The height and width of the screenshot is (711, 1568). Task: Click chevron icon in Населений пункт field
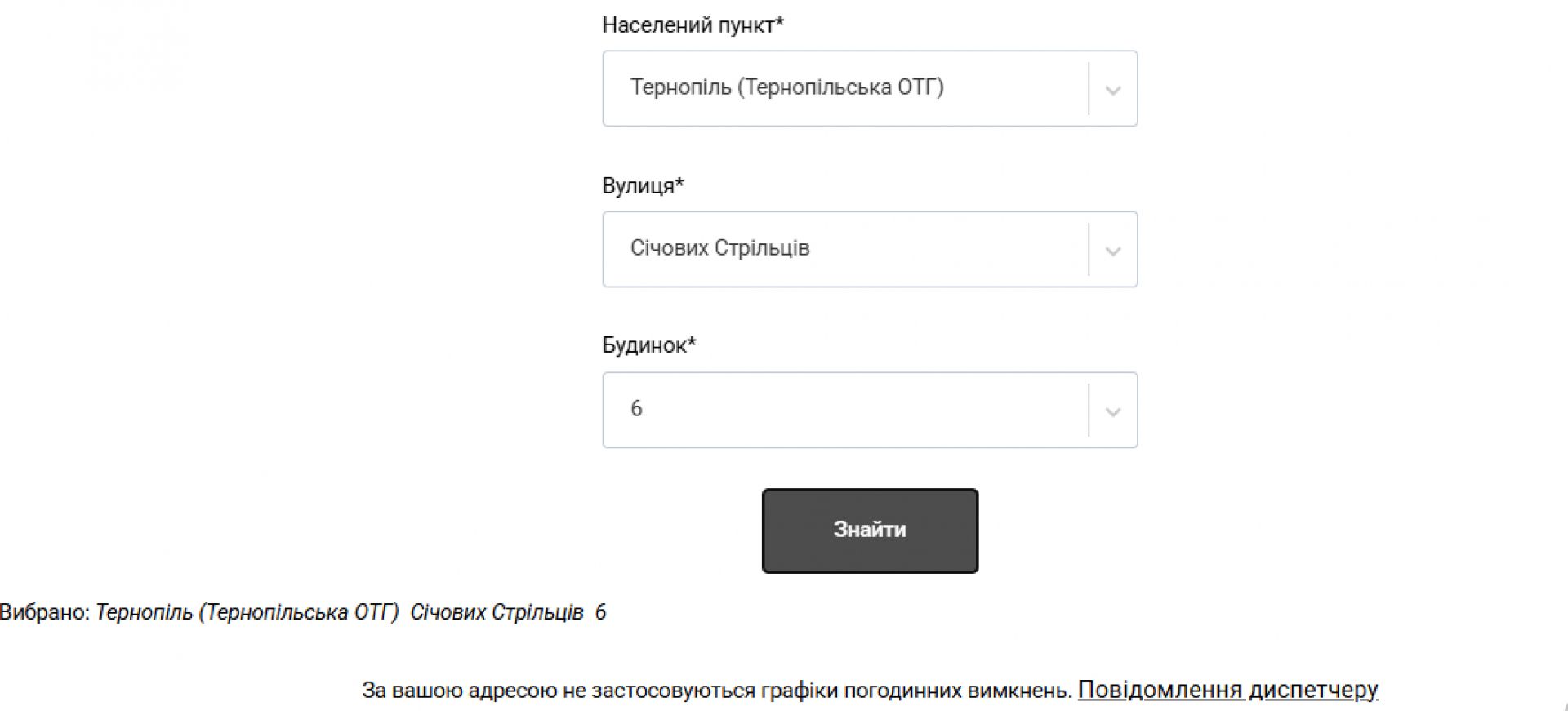(1112, 90)
